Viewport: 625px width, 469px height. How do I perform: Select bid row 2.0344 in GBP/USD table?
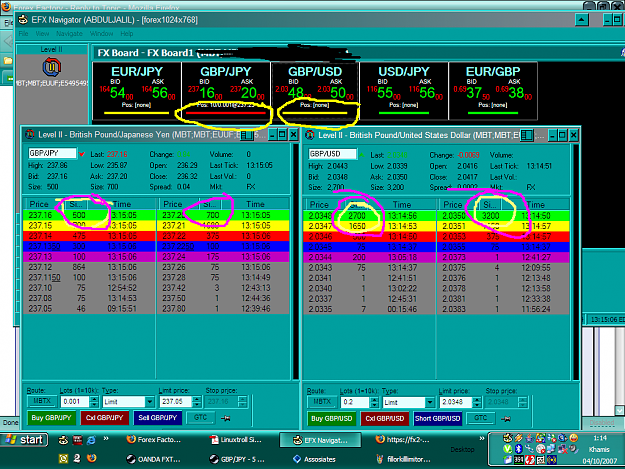tap(370, 257)
